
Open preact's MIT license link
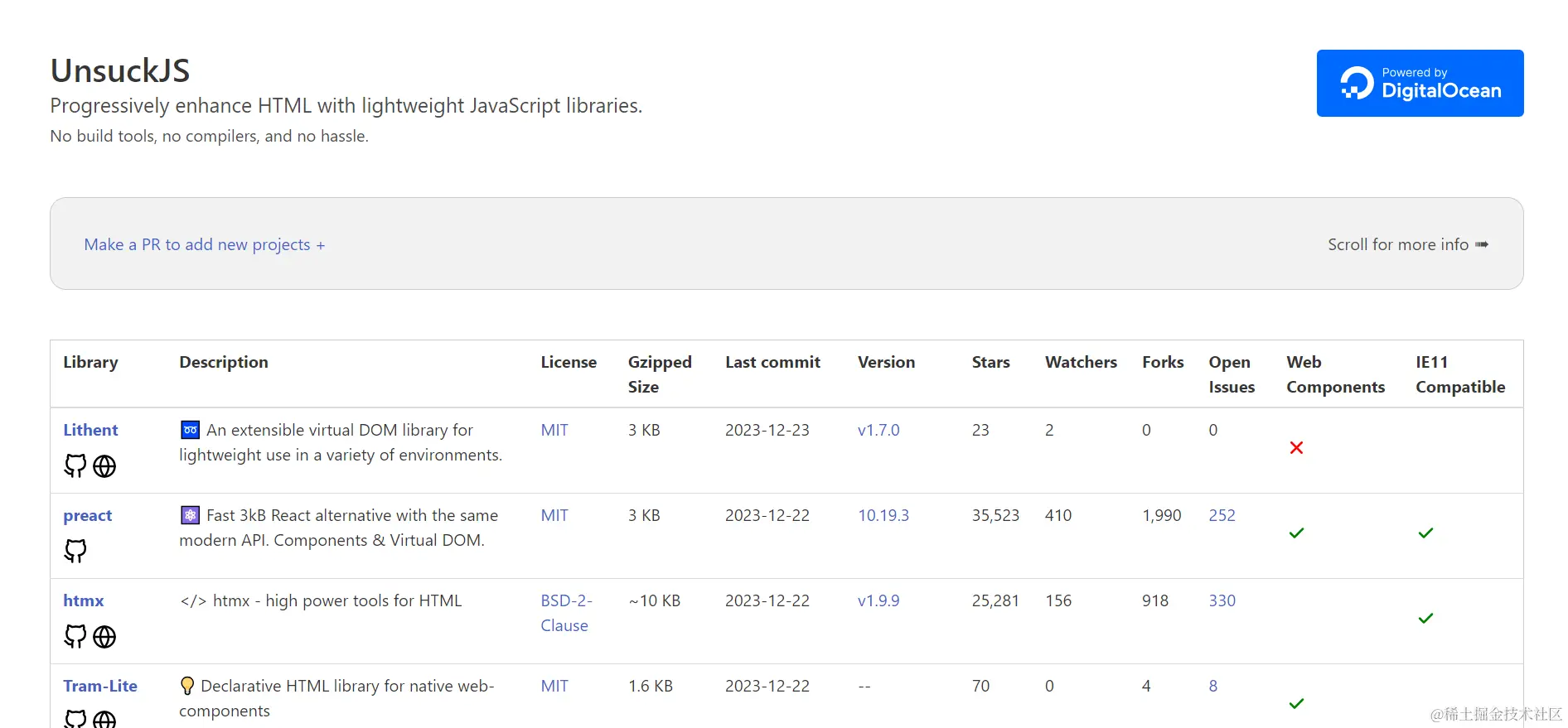tap(554, 515)
